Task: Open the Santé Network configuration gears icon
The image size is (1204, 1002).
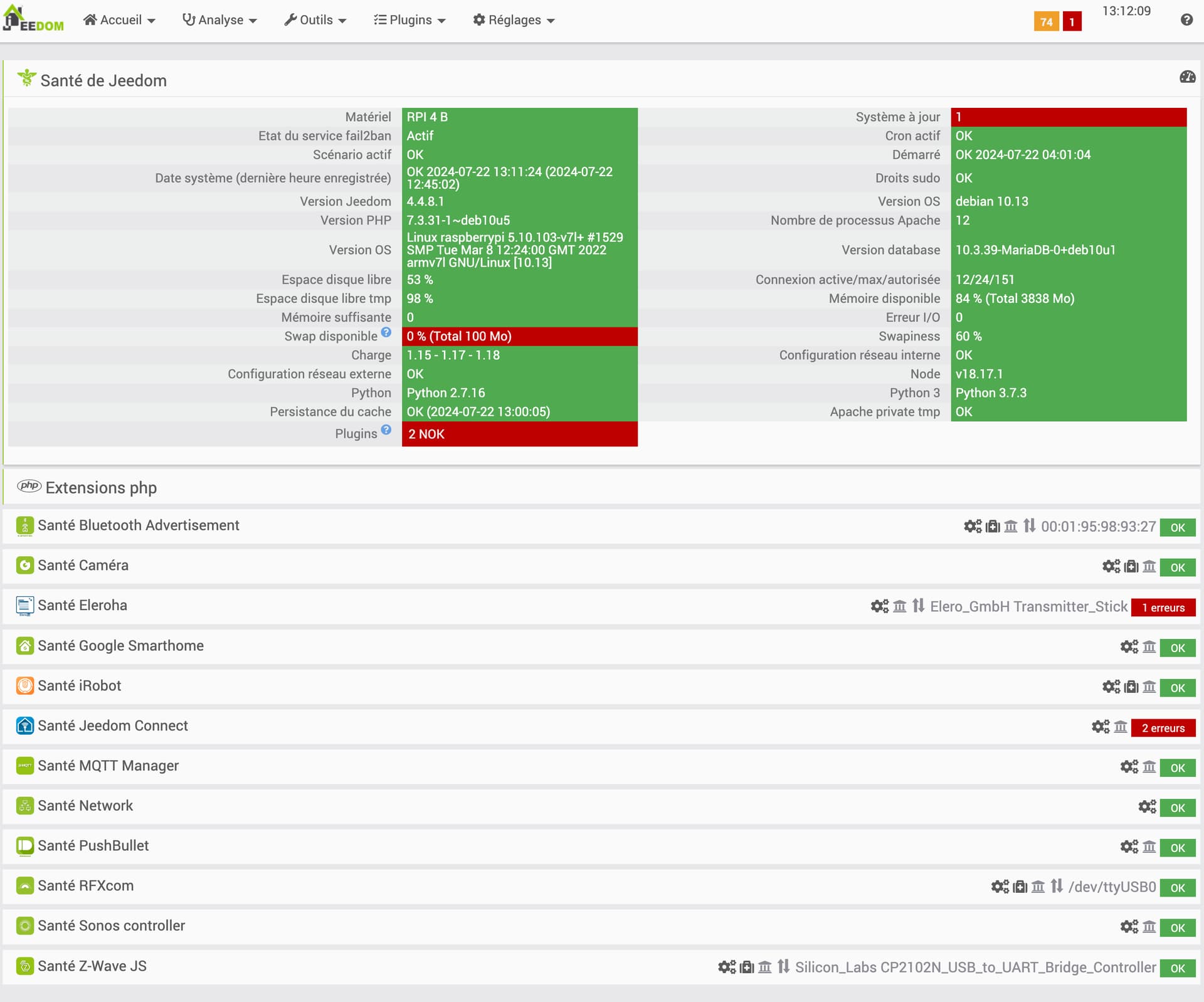Action: click(x=1147, y=806)
